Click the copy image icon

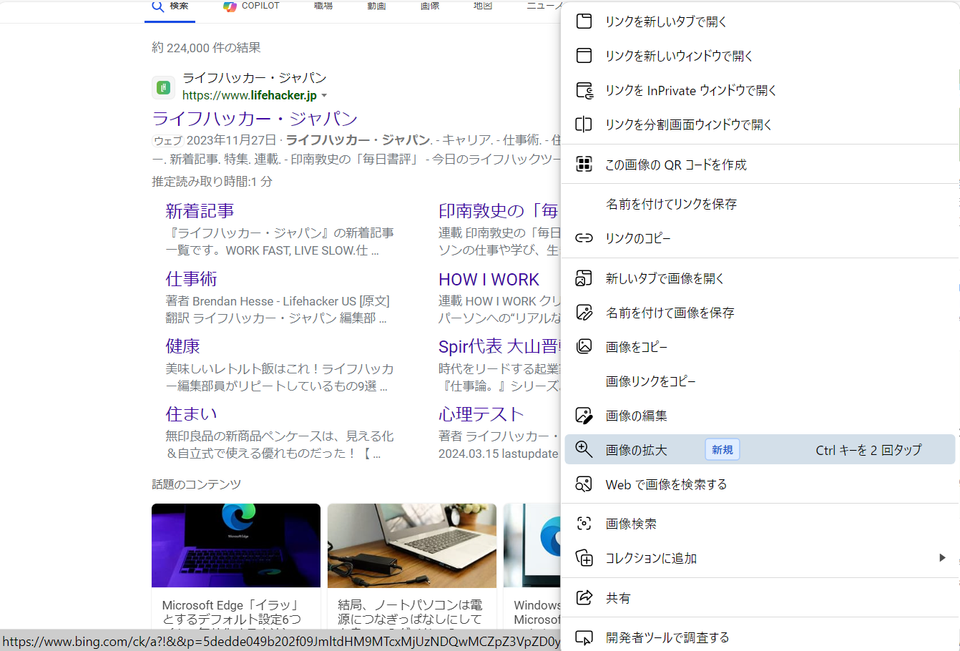point(584,347)
